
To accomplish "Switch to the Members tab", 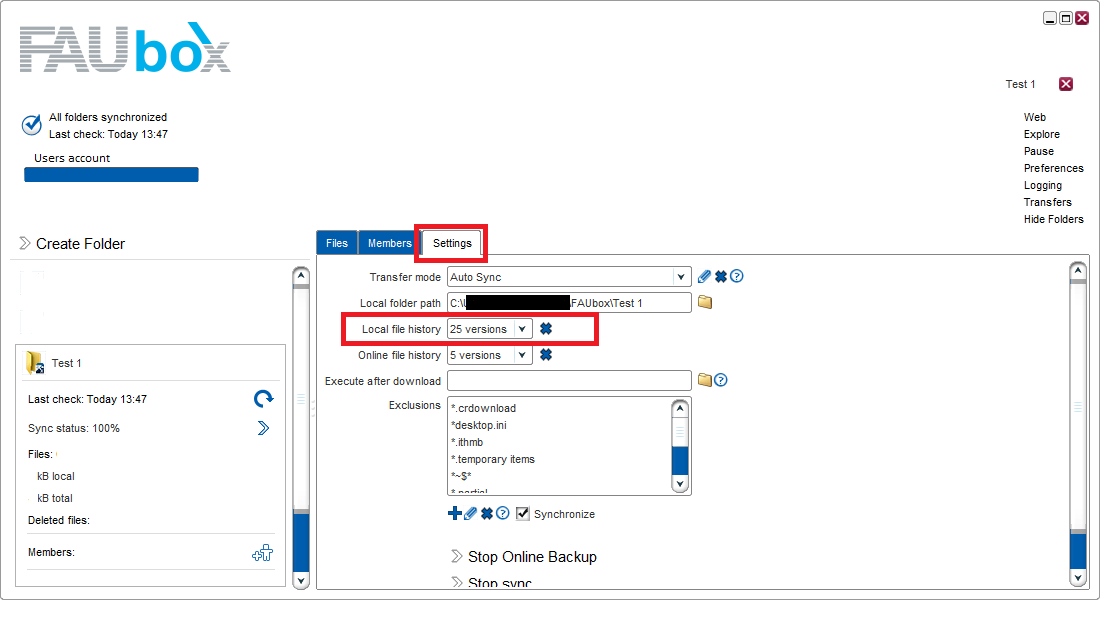I will [x=388, y=242].
